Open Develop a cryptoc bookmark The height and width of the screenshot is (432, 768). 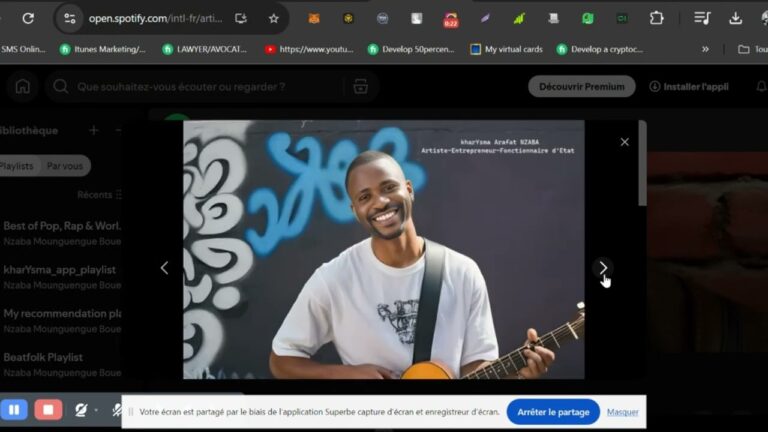coord(600,49)
